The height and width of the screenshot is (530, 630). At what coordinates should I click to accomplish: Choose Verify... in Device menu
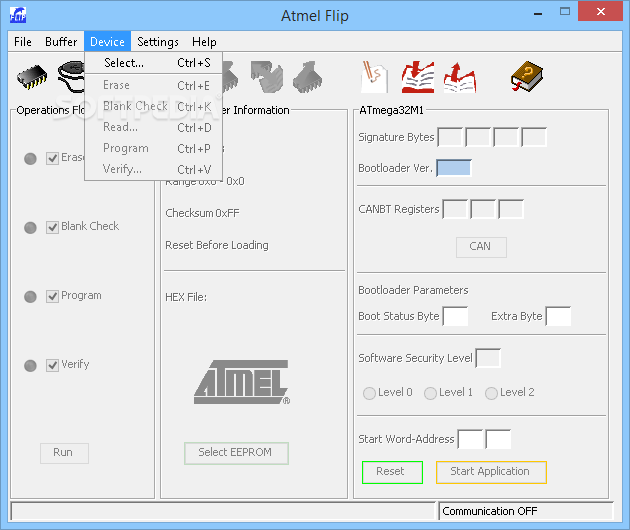[153, 169]
